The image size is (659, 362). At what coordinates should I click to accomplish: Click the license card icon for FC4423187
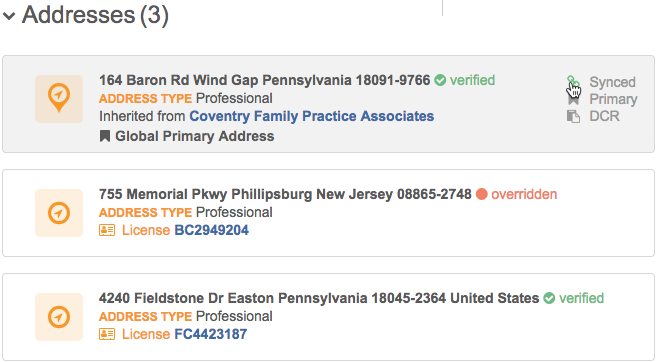point(107,334)
